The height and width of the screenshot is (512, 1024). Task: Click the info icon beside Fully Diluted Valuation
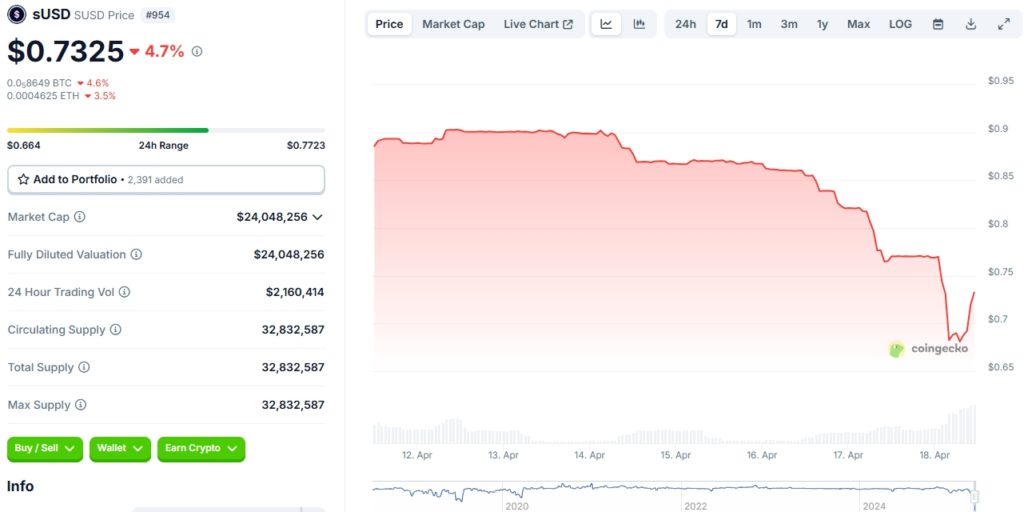136,255
